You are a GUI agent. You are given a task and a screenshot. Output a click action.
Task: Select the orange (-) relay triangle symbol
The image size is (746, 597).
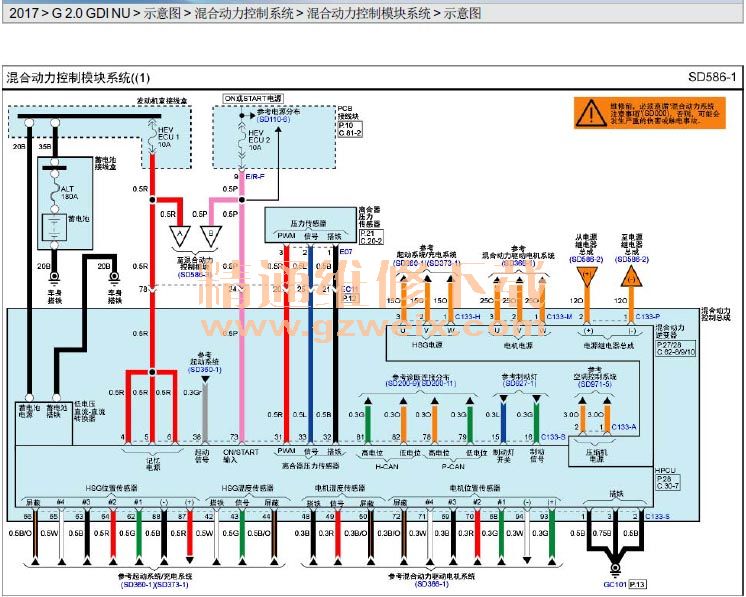coord(631,276)
